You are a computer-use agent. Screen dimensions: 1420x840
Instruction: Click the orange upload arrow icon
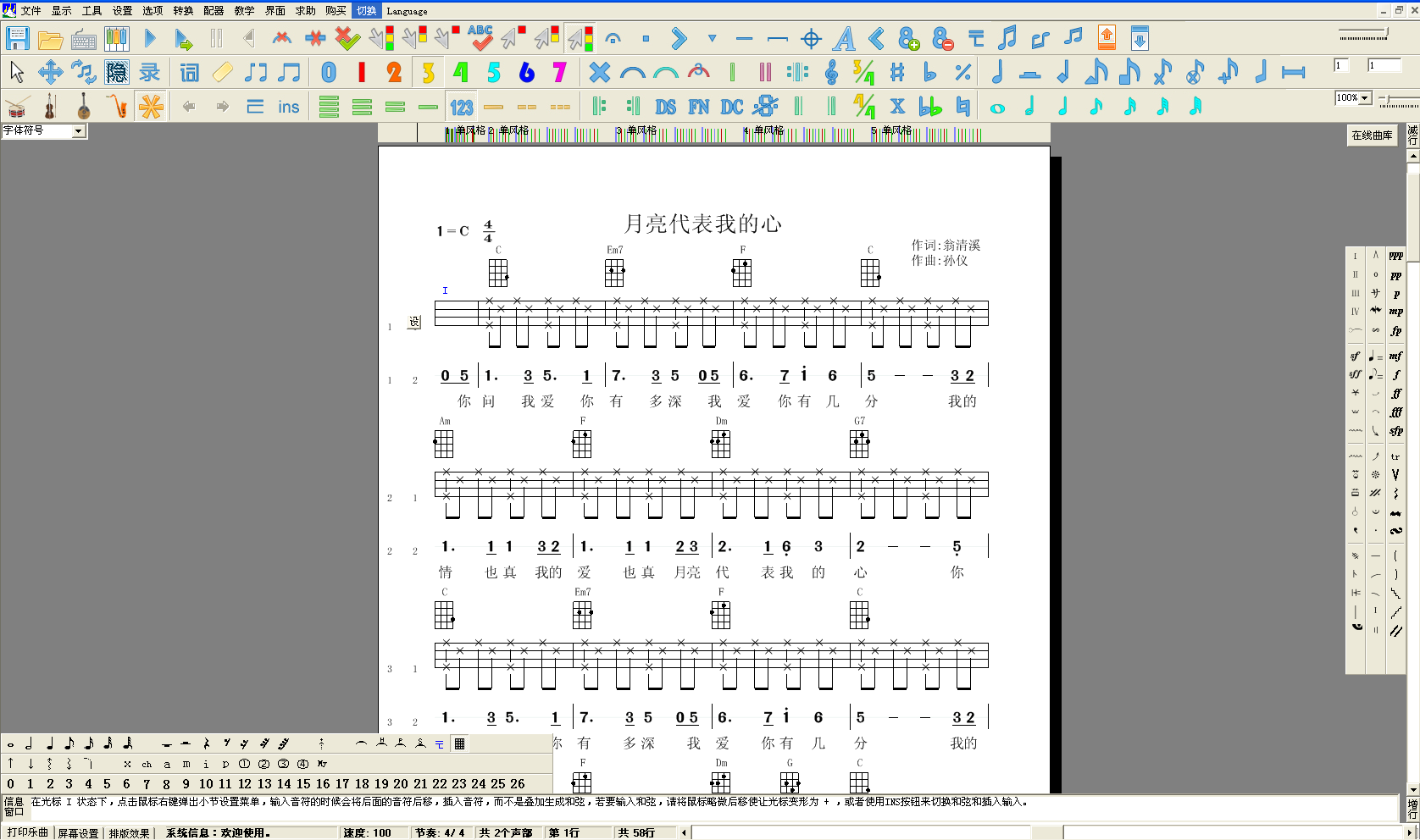(1107, 38)
